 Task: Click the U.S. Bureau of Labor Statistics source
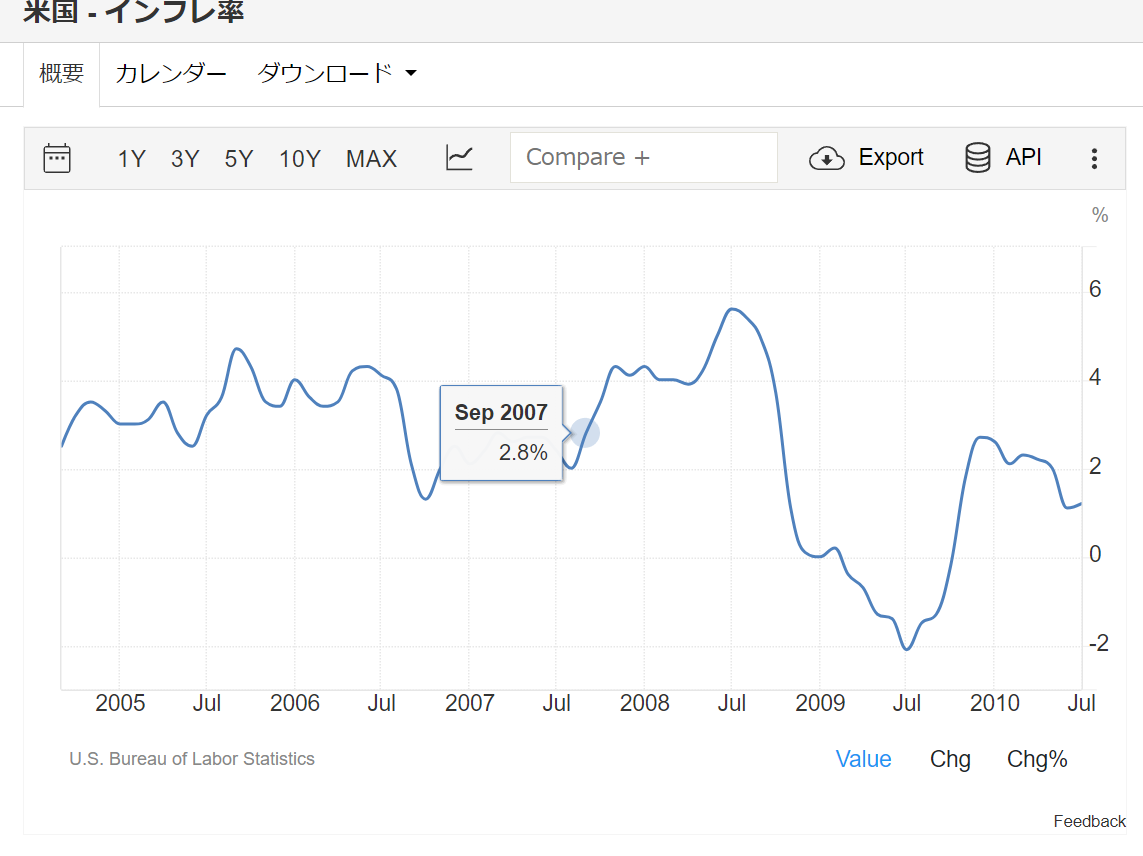coord(192,759)
